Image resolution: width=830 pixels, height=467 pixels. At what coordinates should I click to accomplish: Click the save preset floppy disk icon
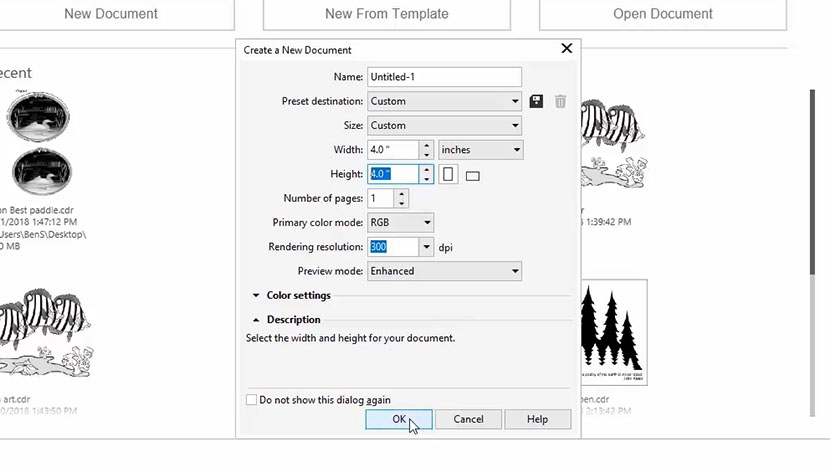tap(536, 101)
